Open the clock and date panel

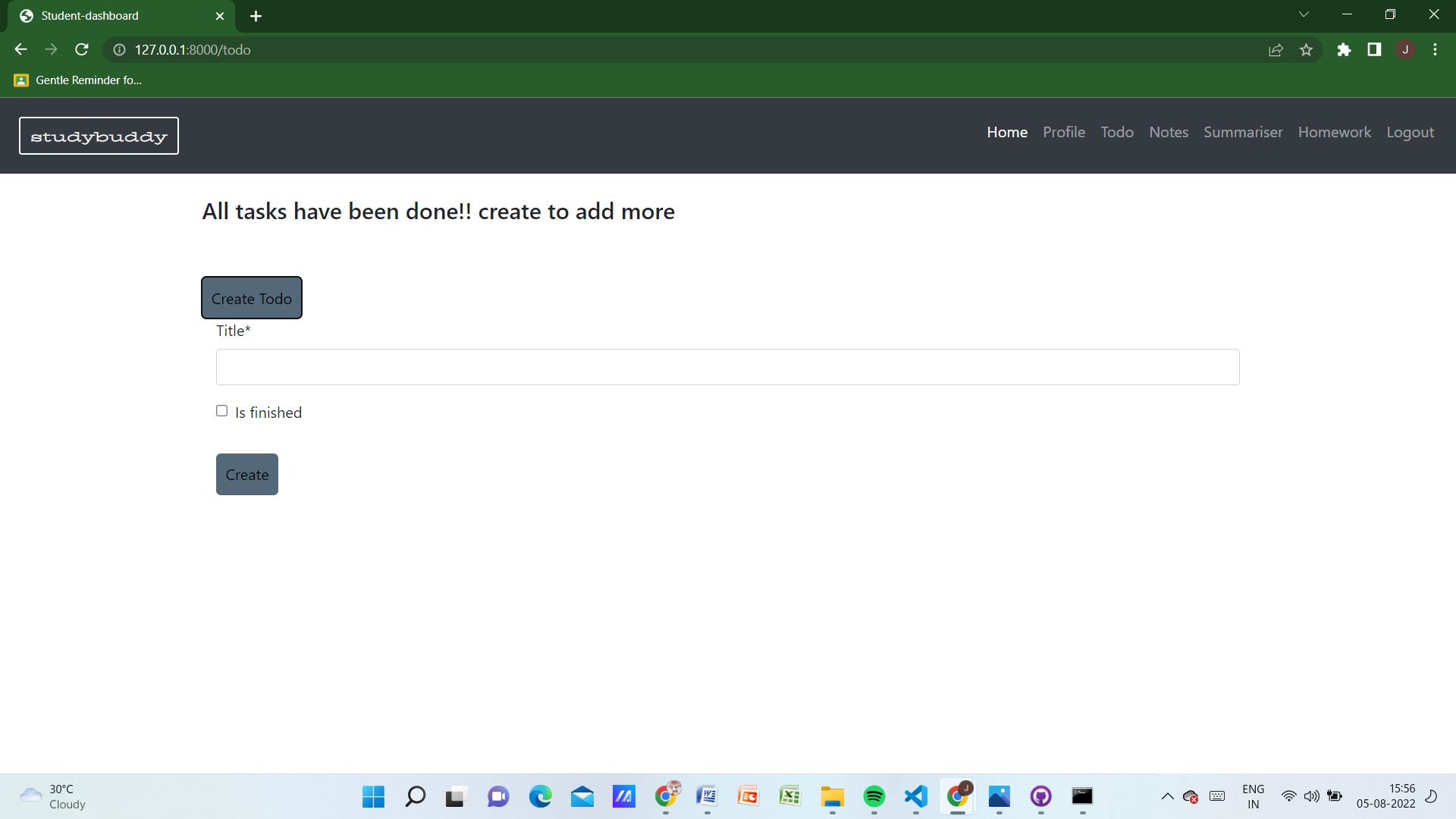pos(1385,796)
